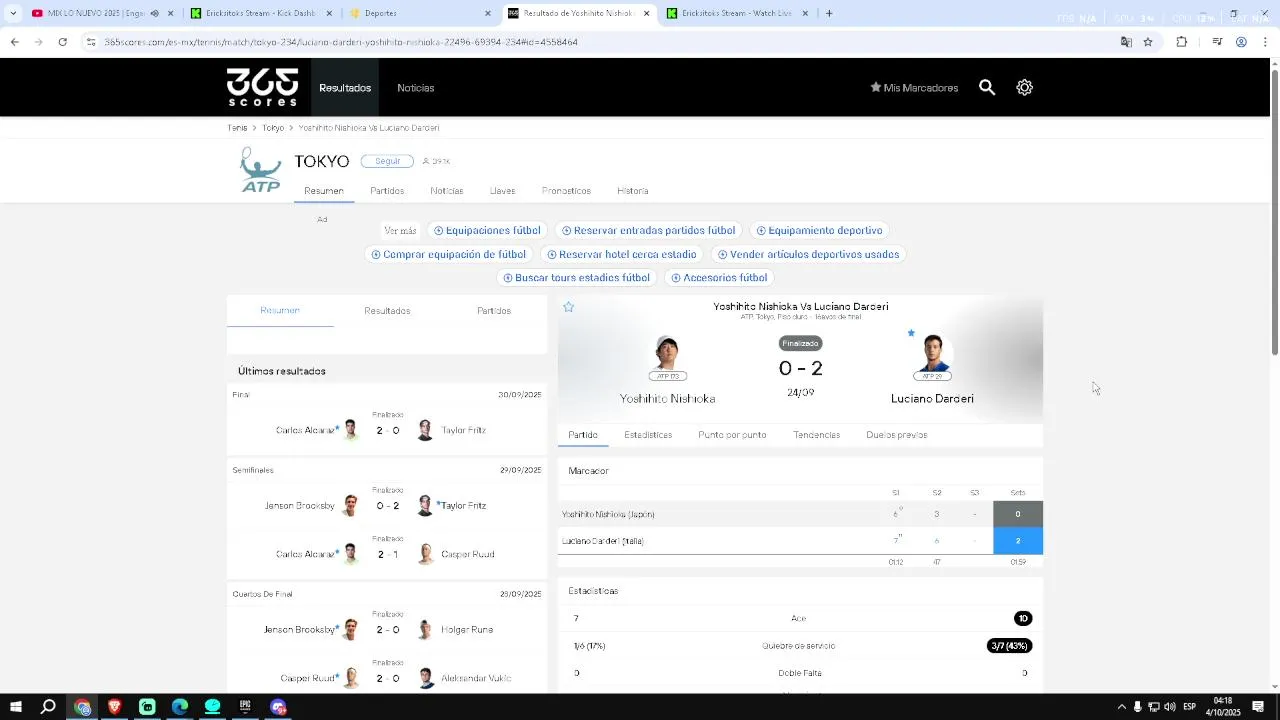
Task: Select the match Partido tab
Action: [x=583, y=435]
